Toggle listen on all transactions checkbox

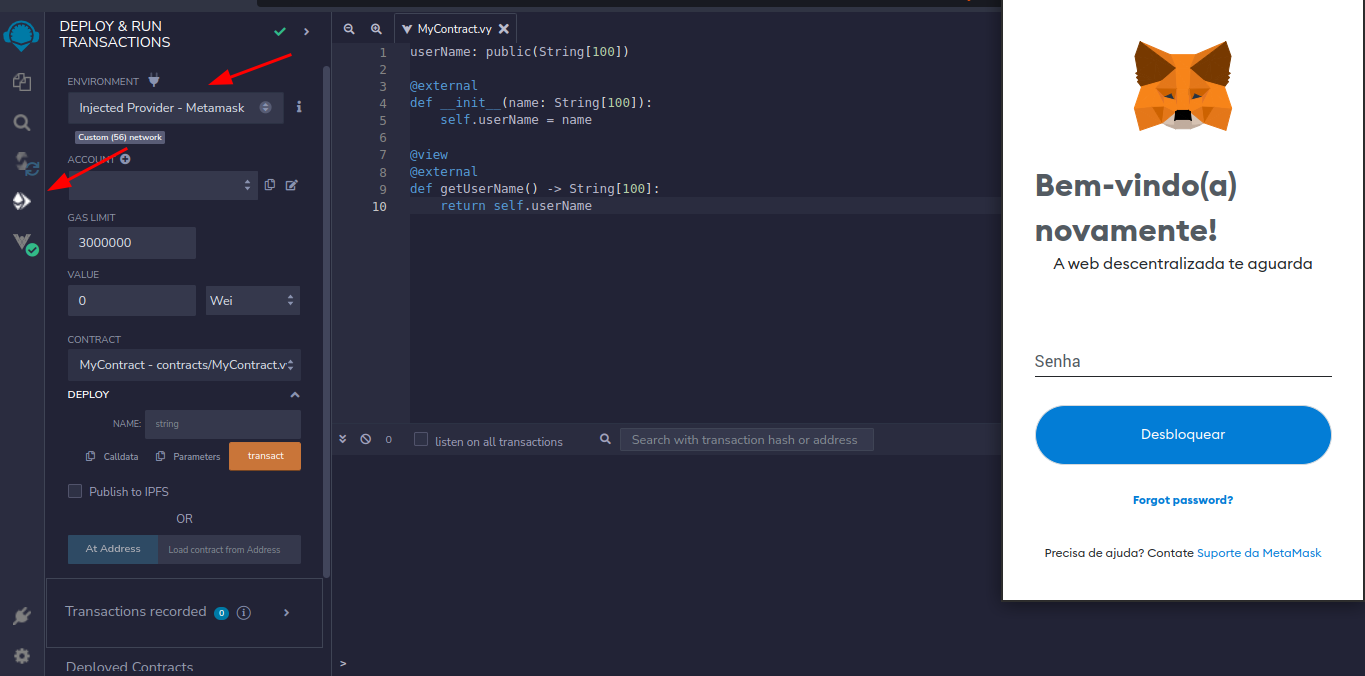pos(421,440)
